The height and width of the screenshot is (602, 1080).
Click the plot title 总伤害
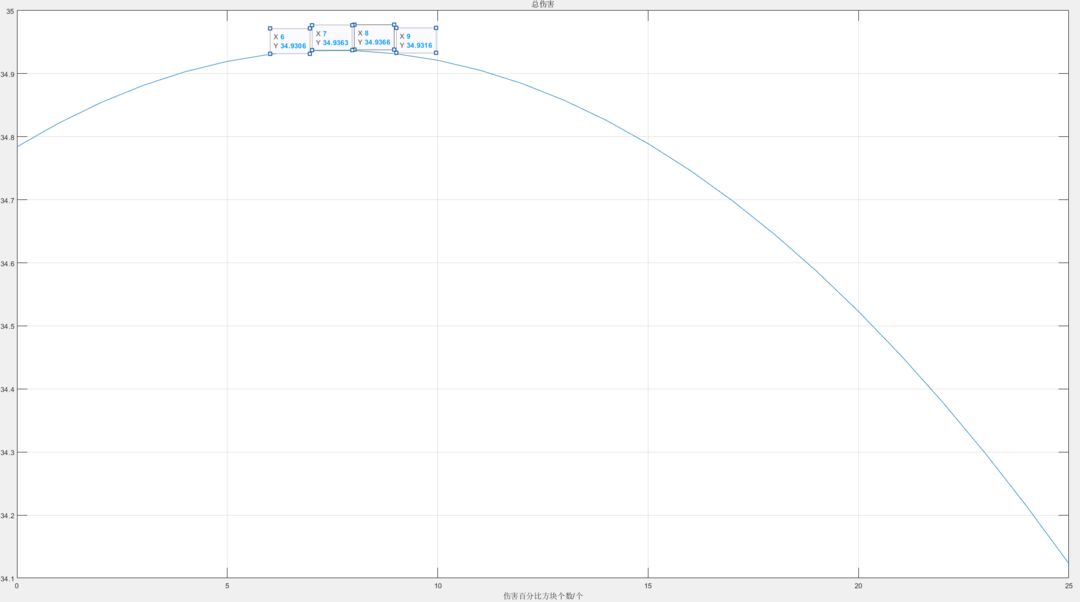(x=543, y=4)
